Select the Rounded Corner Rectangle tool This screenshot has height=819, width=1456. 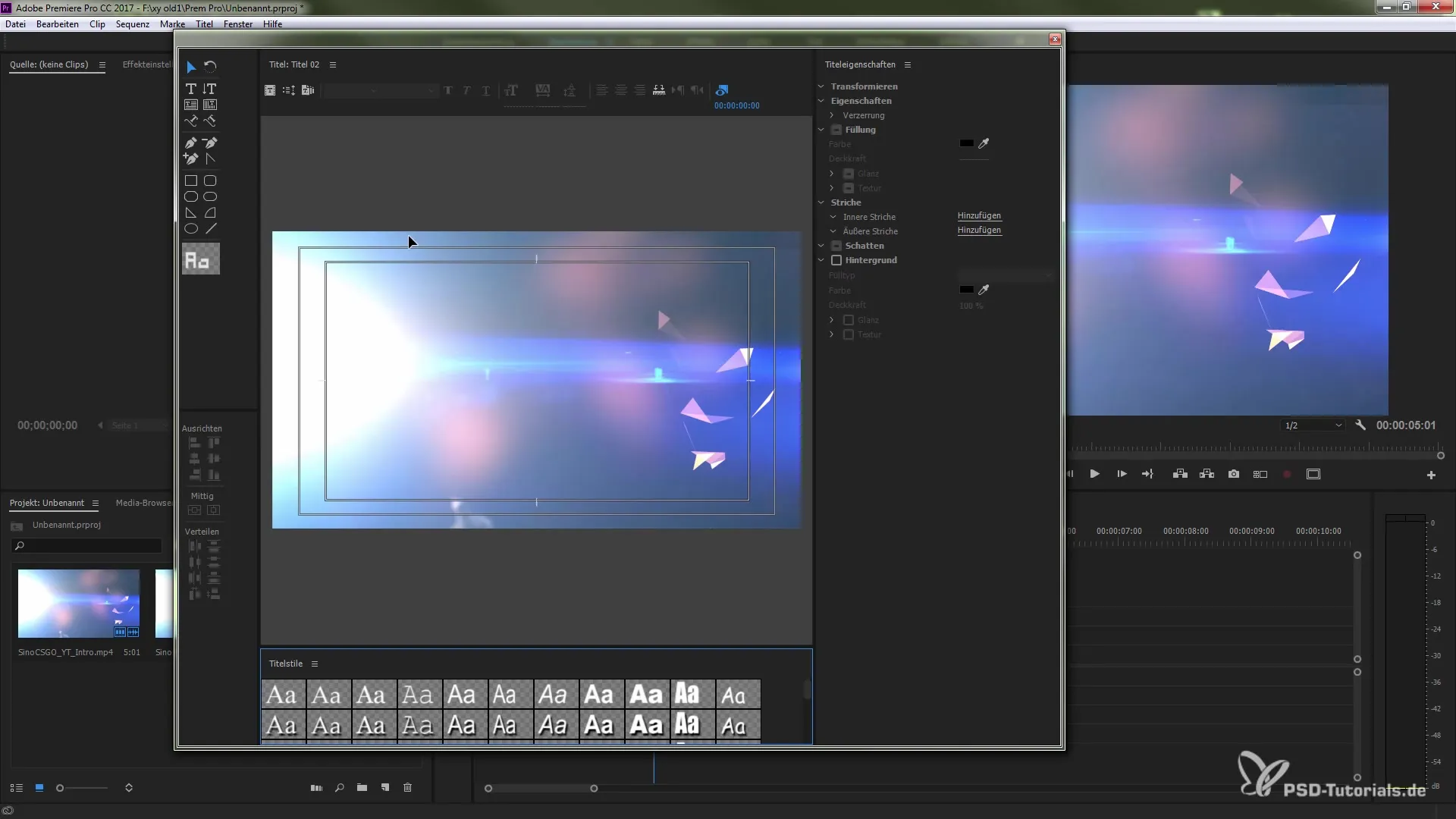[210, 180]
